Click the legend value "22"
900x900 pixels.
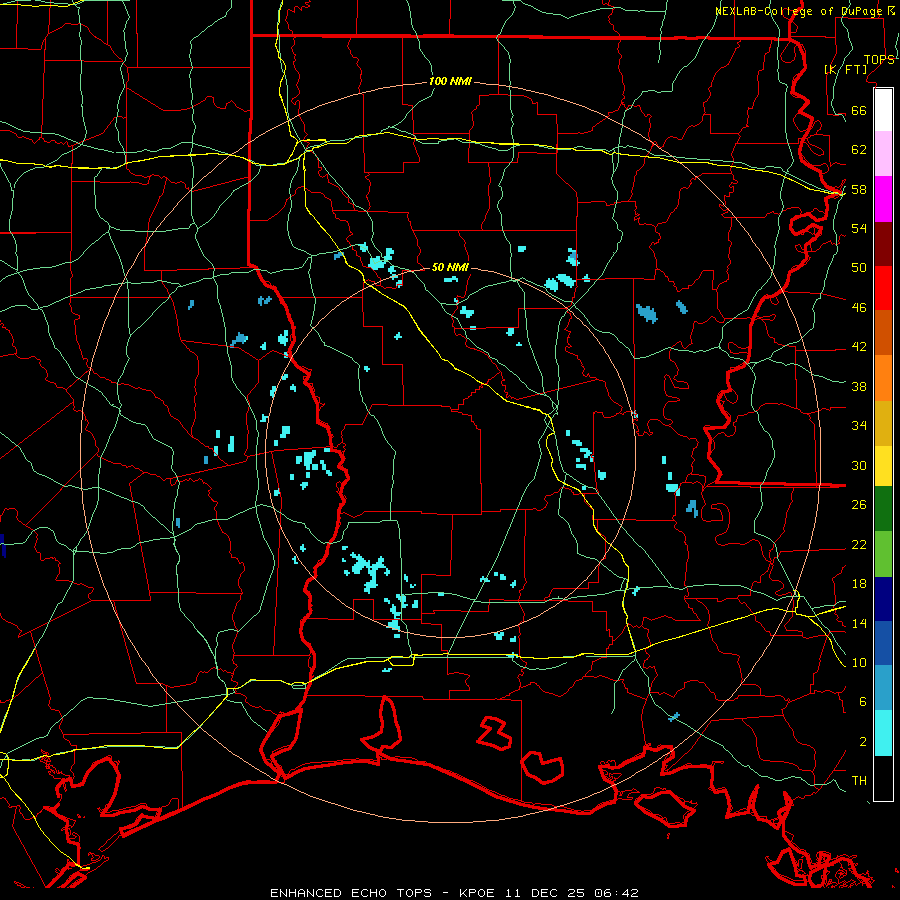pyautogui.click(x=859, y=545)
